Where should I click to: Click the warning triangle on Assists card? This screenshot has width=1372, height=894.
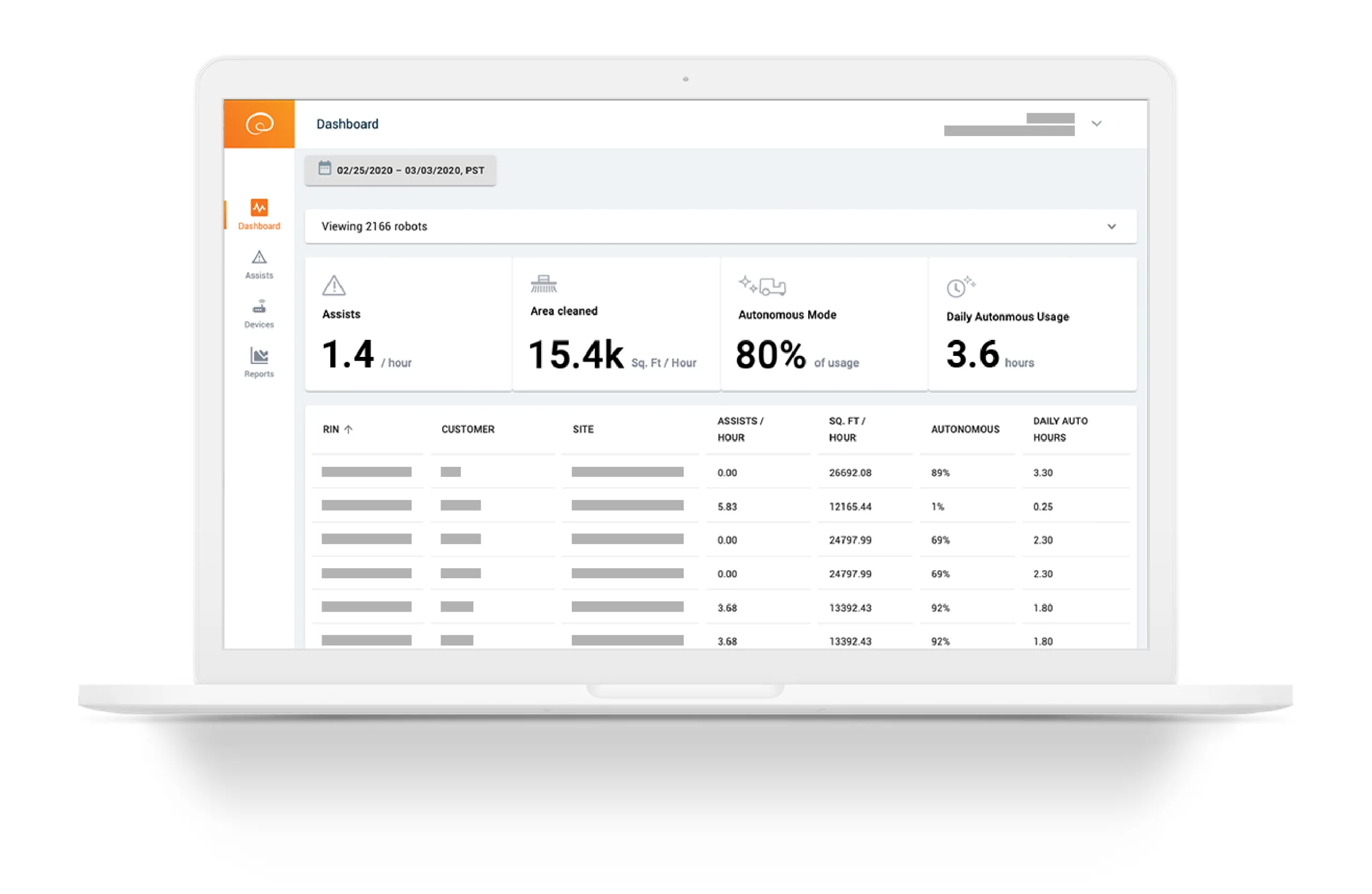click(334, 286)
